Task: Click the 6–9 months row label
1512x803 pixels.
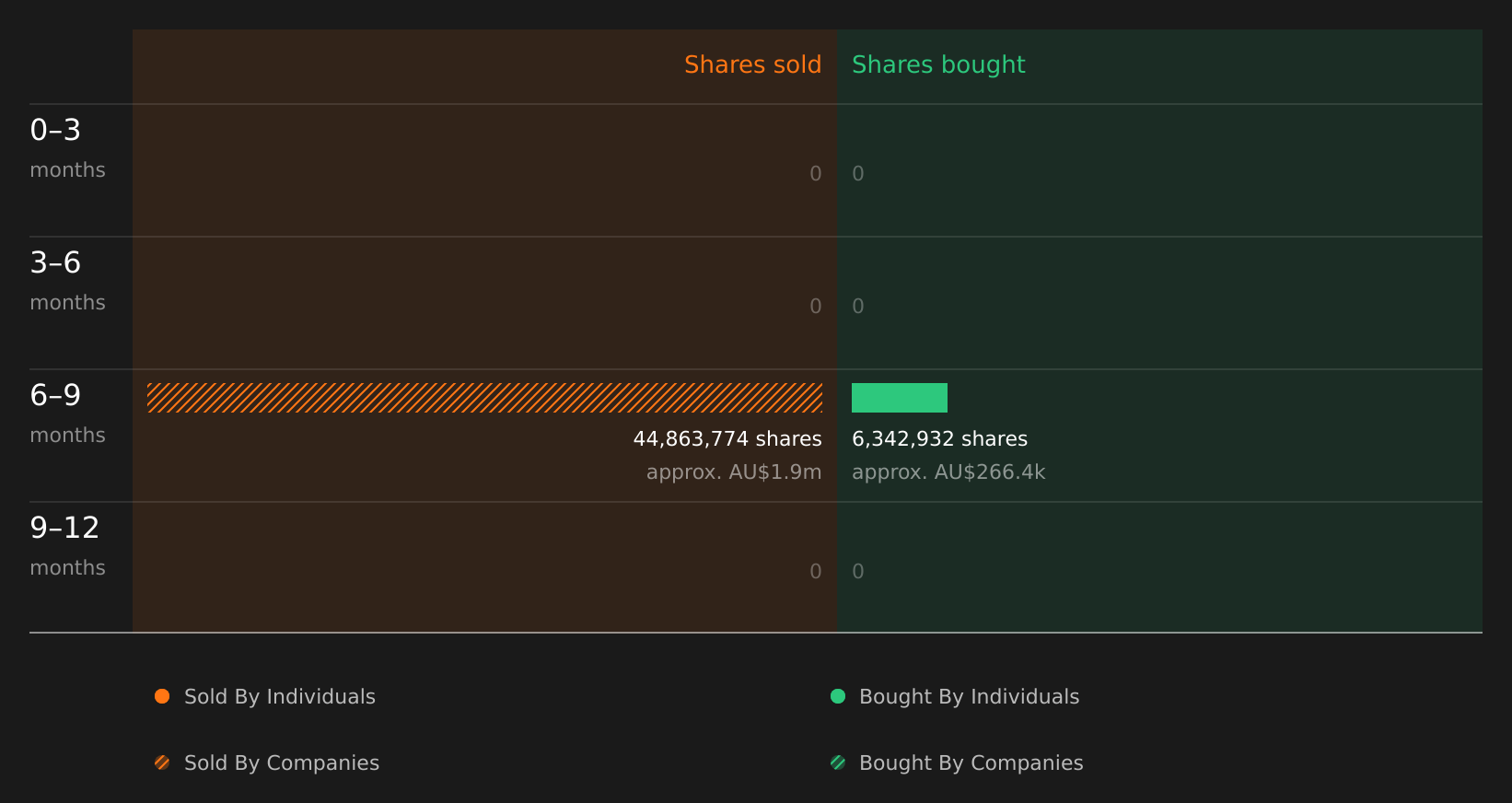Action: (x=67, y=413)
